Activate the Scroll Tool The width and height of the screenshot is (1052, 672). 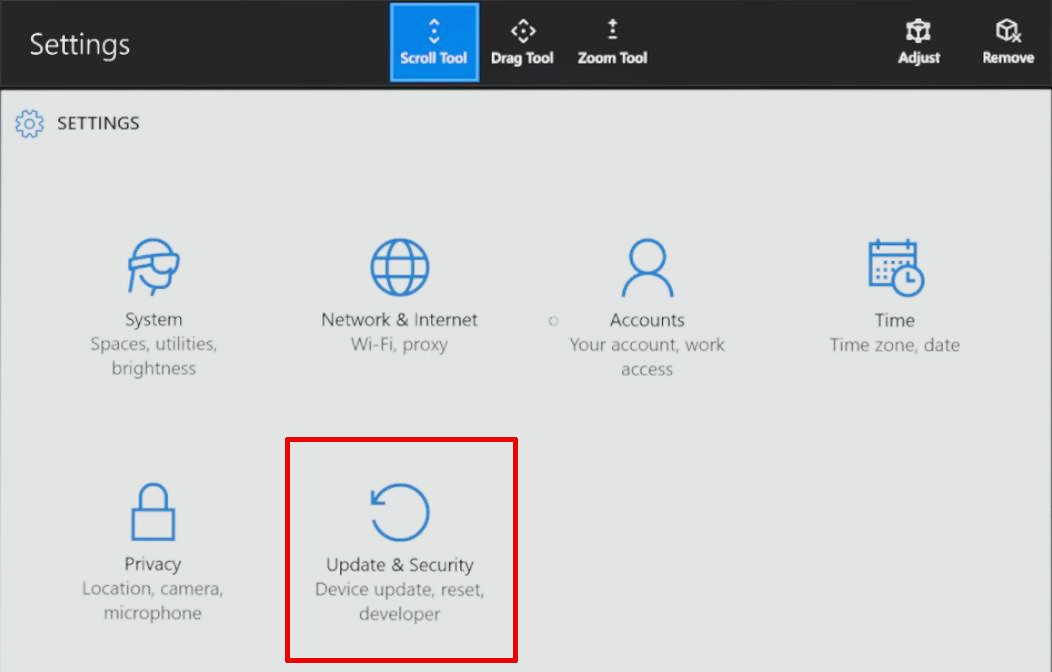click(x=434, y=42)
